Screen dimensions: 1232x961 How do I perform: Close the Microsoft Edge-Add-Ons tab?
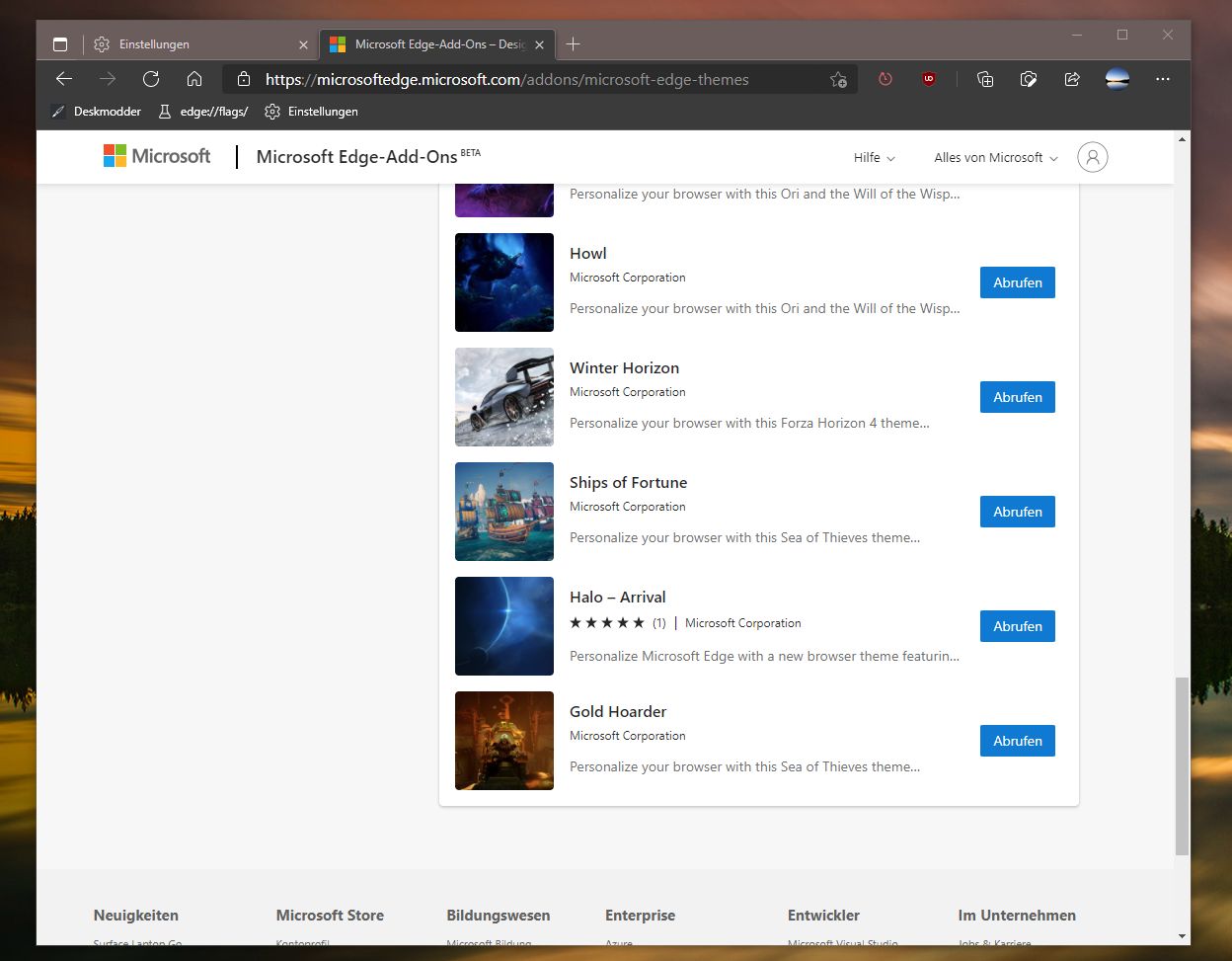[539, 44]
